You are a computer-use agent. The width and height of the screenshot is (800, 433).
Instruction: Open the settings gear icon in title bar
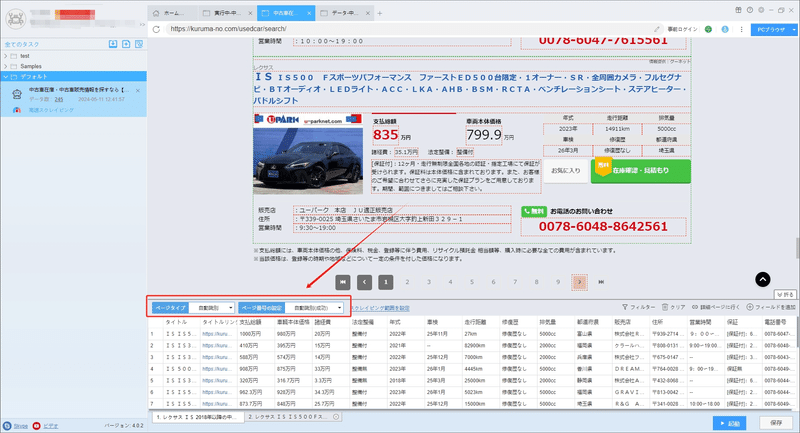pos(761,10)
